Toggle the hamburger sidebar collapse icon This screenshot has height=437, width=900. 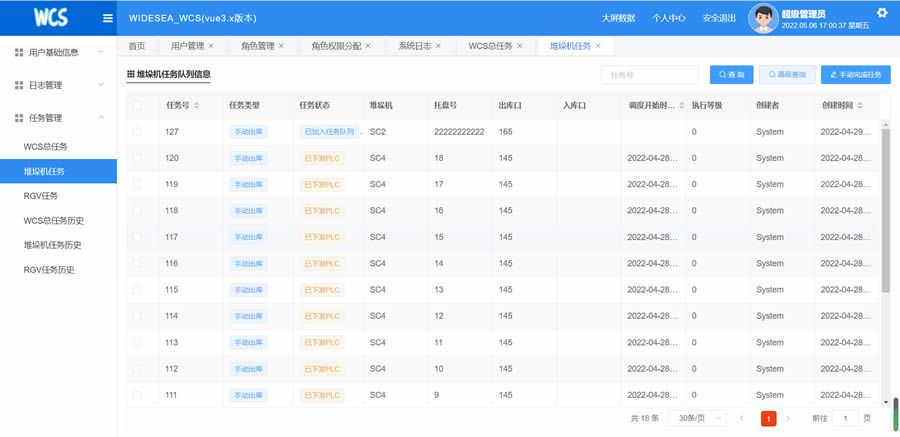pyautogui.click(x=107, y=18)
